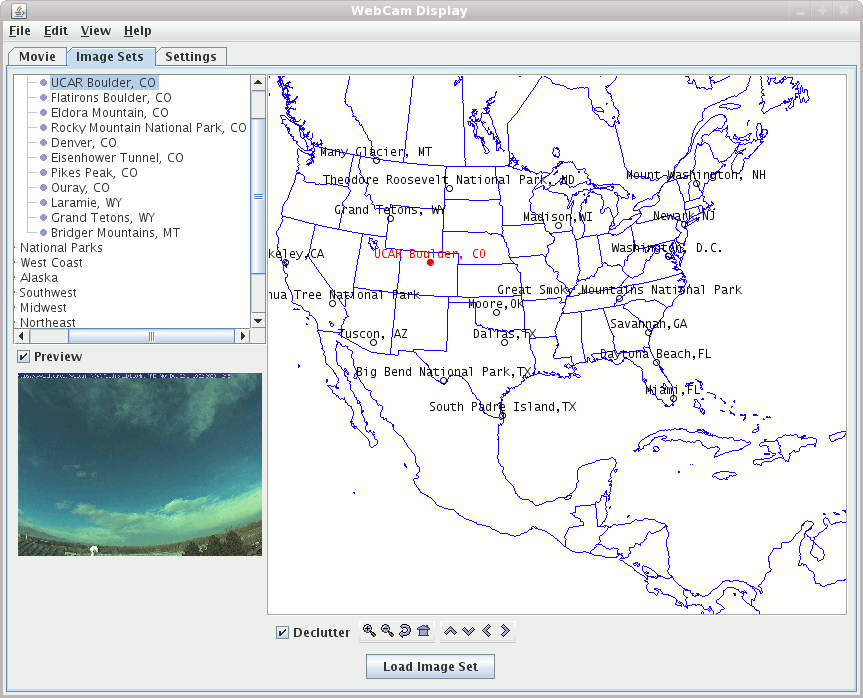Pan the map left using the left arrow
Screen dimensions: 863x698
pyautogui.click(x=487, y=631)
